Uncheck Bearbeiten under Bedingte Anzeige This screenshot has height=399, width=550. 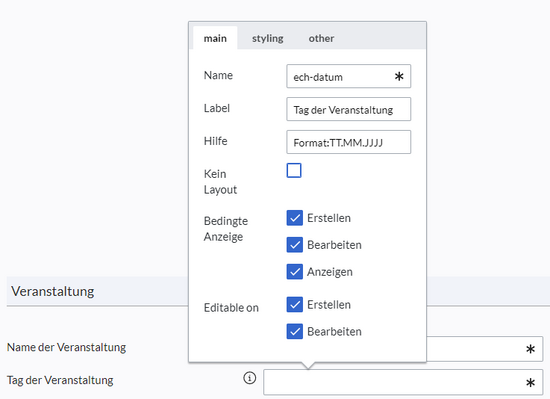(295, 245)
